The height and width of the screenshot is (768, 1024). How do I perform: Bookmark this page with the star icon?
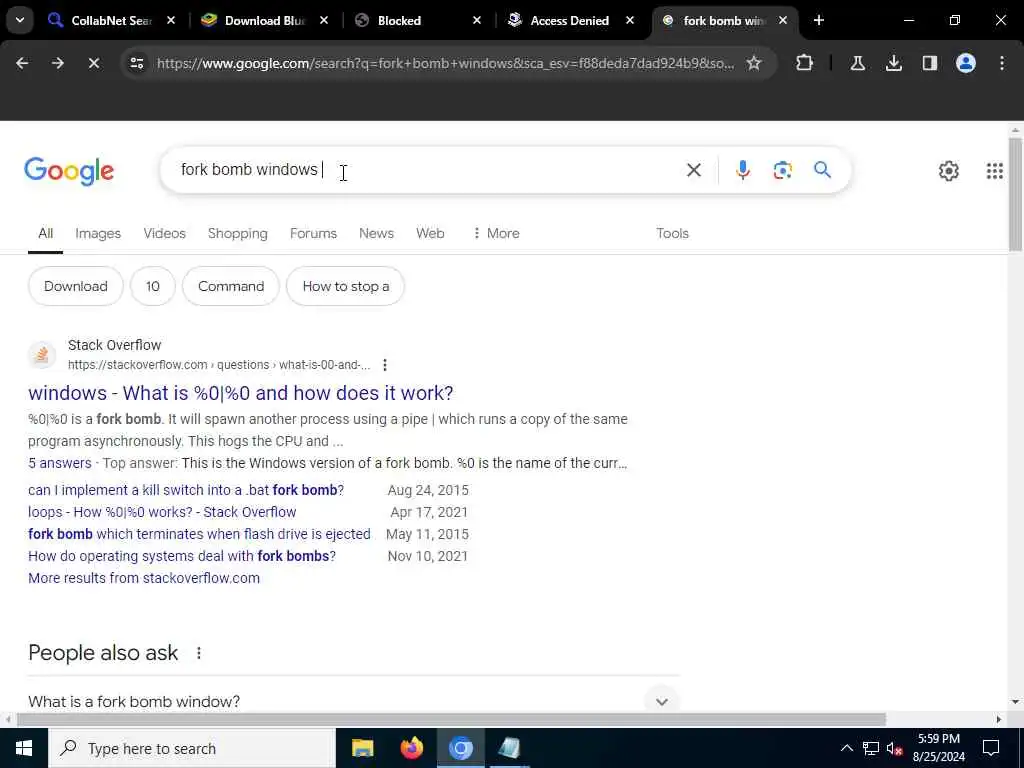[754, 63]
